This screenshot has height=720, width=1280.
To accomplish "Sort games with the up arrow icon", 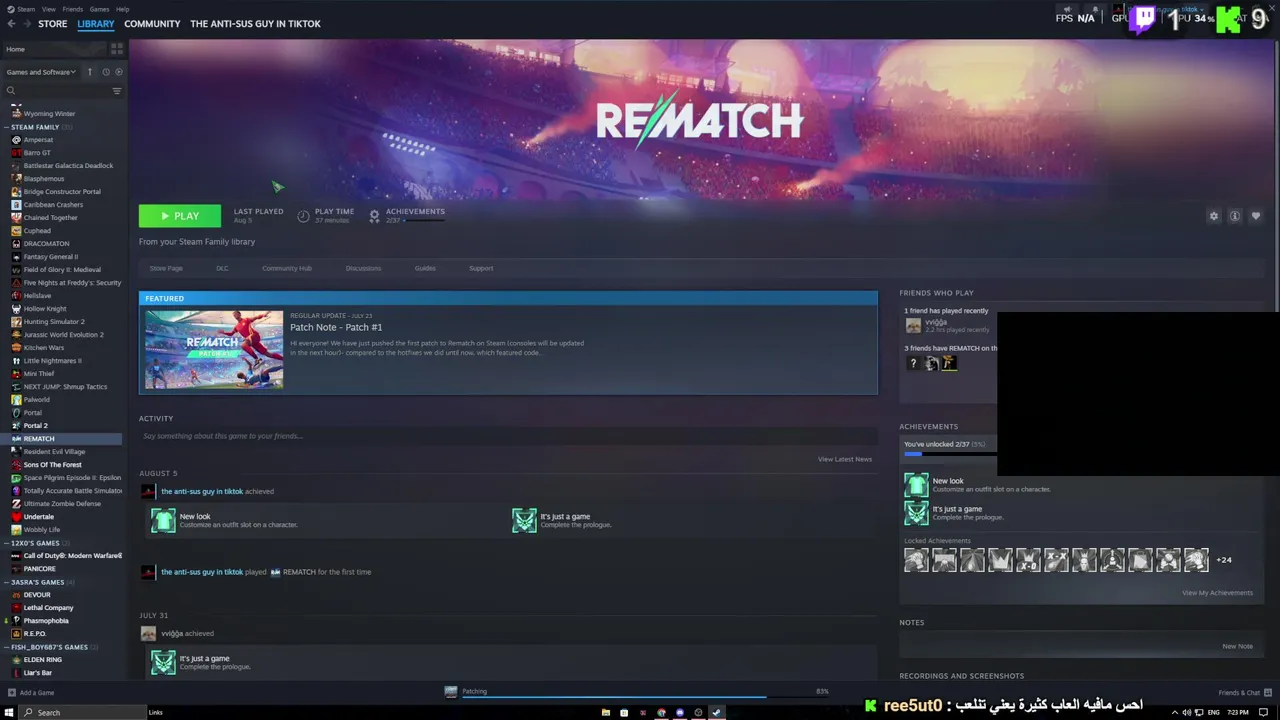I will click(x=89, y=72).
